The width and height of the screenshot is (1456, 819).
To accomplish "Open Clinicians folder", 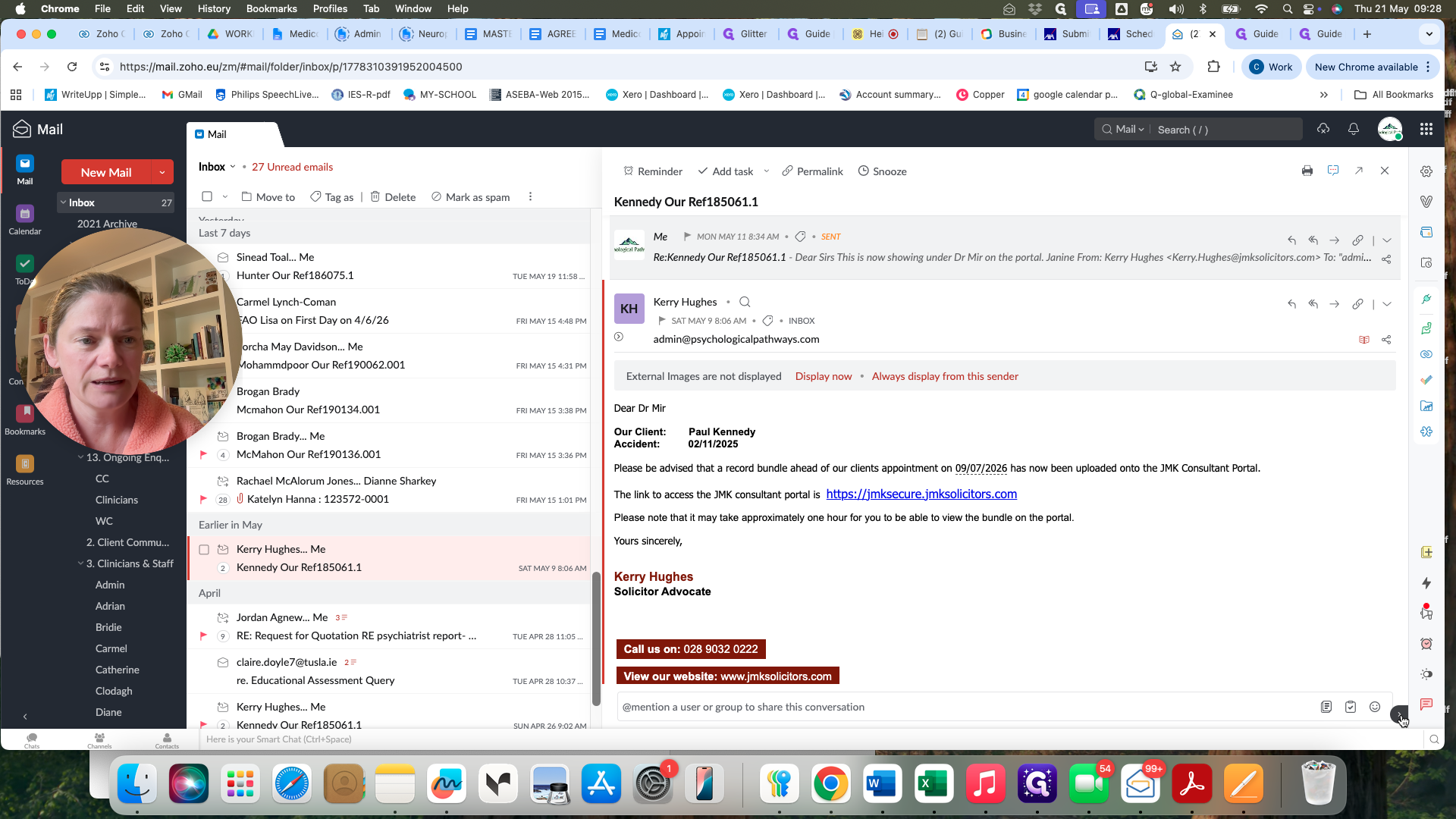I will [116, 500].
